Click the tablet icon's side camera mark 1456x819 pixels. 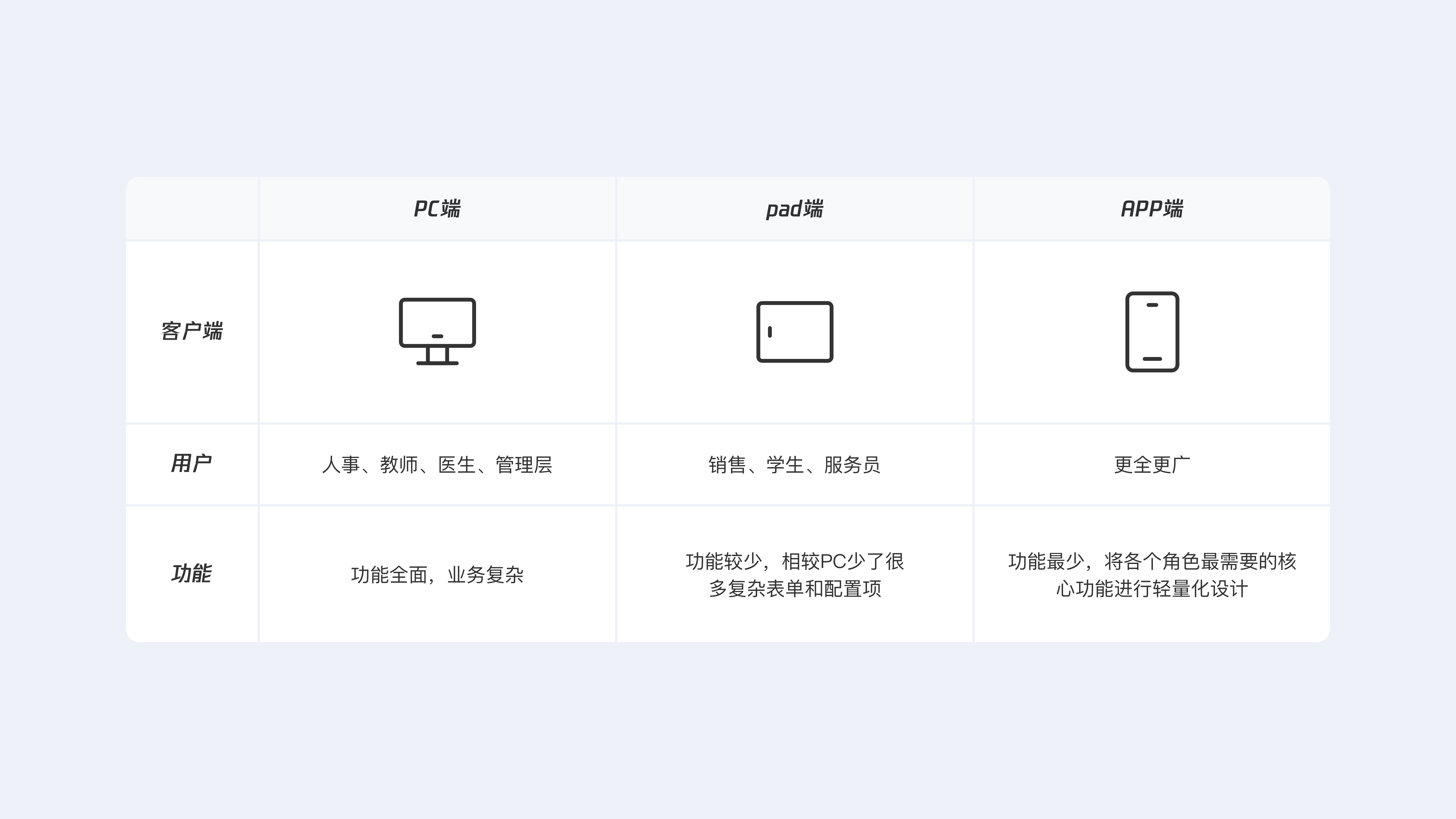click(x=770, y=332)
